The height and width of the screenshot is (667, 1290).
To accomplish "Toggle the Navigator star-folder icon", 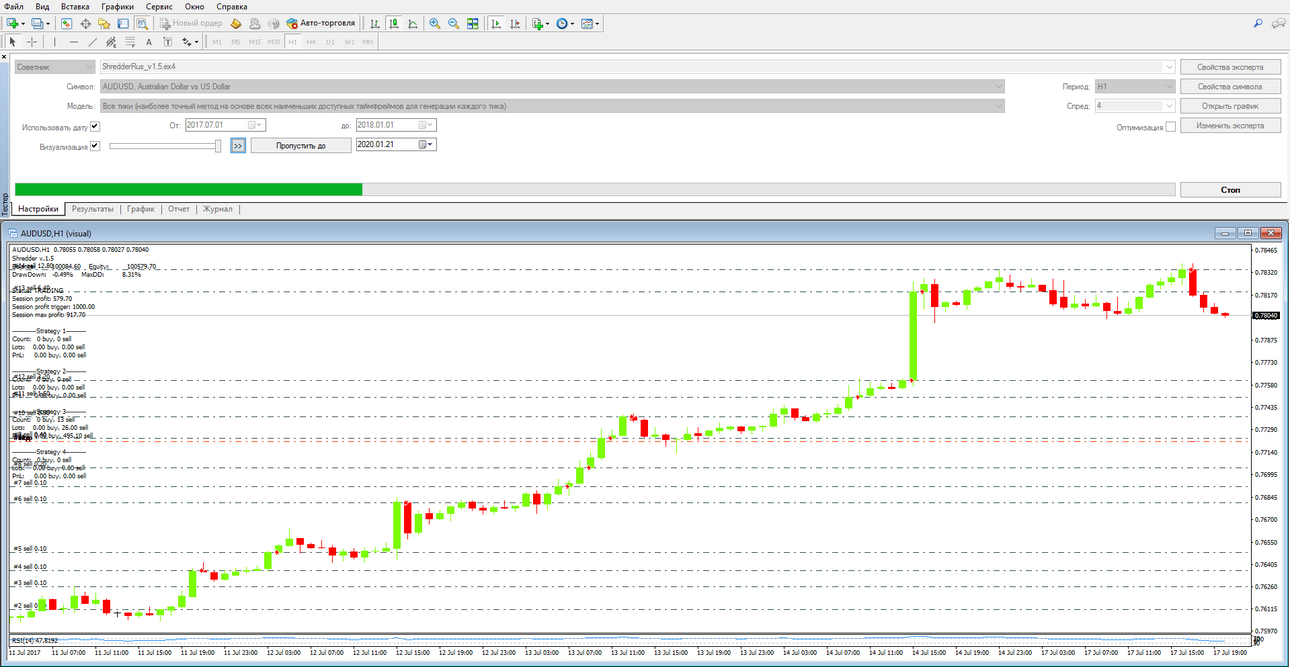I will pos(104,23).
